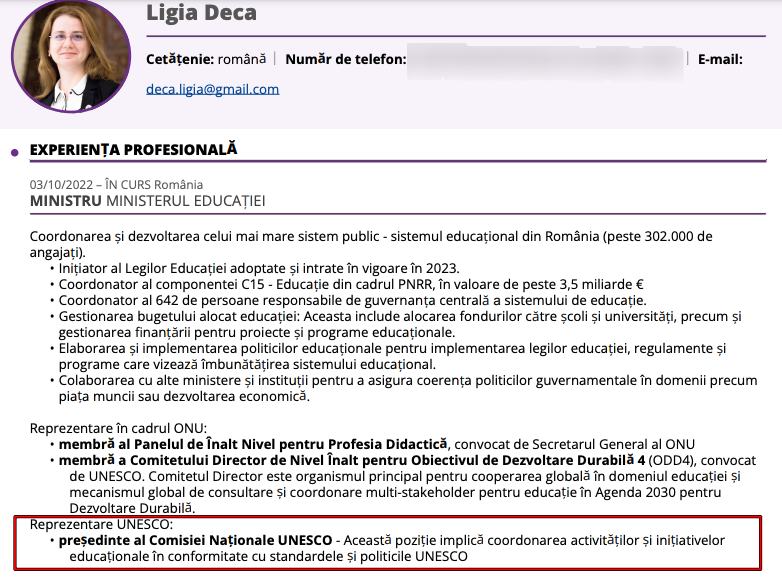Click the purple bullet beside Experiența Profesională
The image size is (782, 578).
point(14,152)
